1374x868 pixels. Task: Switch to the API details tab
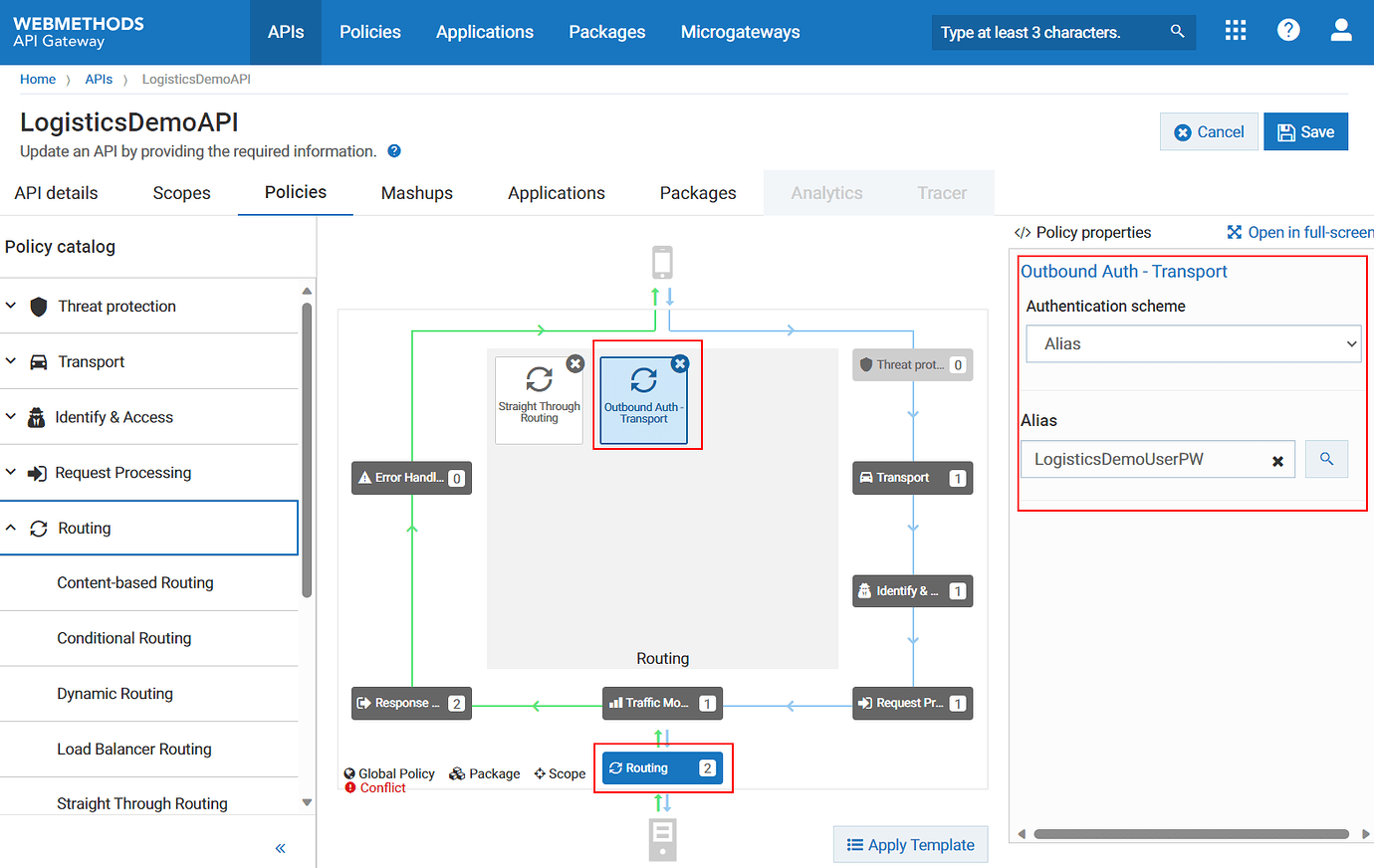tap(56, 193)
